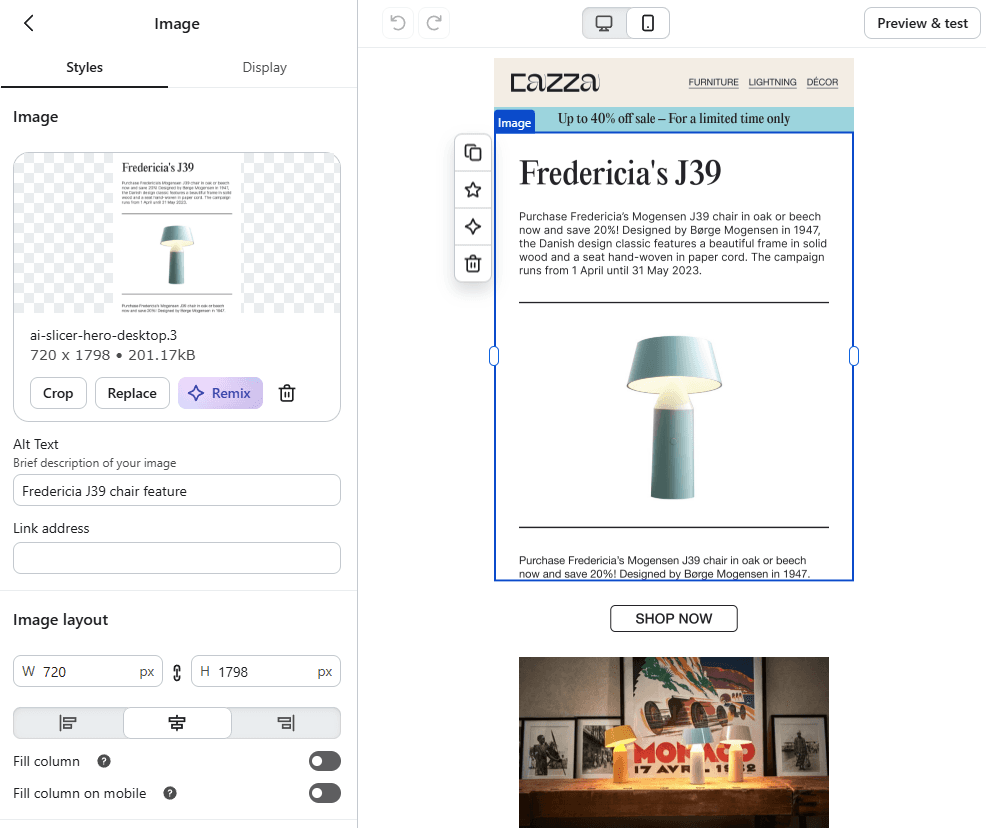The image size is (986, 828).
Task: Click the left resize handle of image
Action: click(x=494, y=356)
